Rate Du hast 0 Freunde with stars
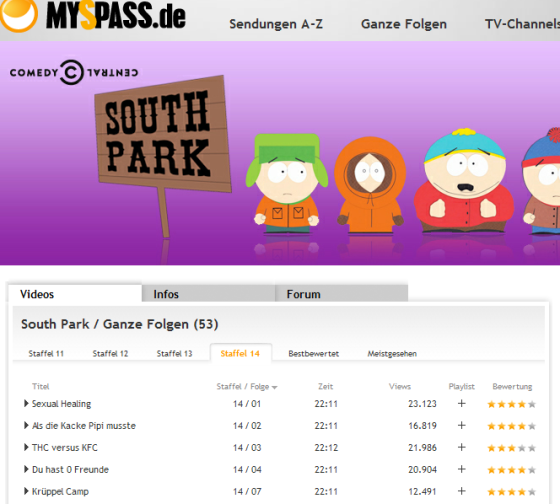Viewport: 560px width, 504px height. pyautogui.click(x=511, y=470)
